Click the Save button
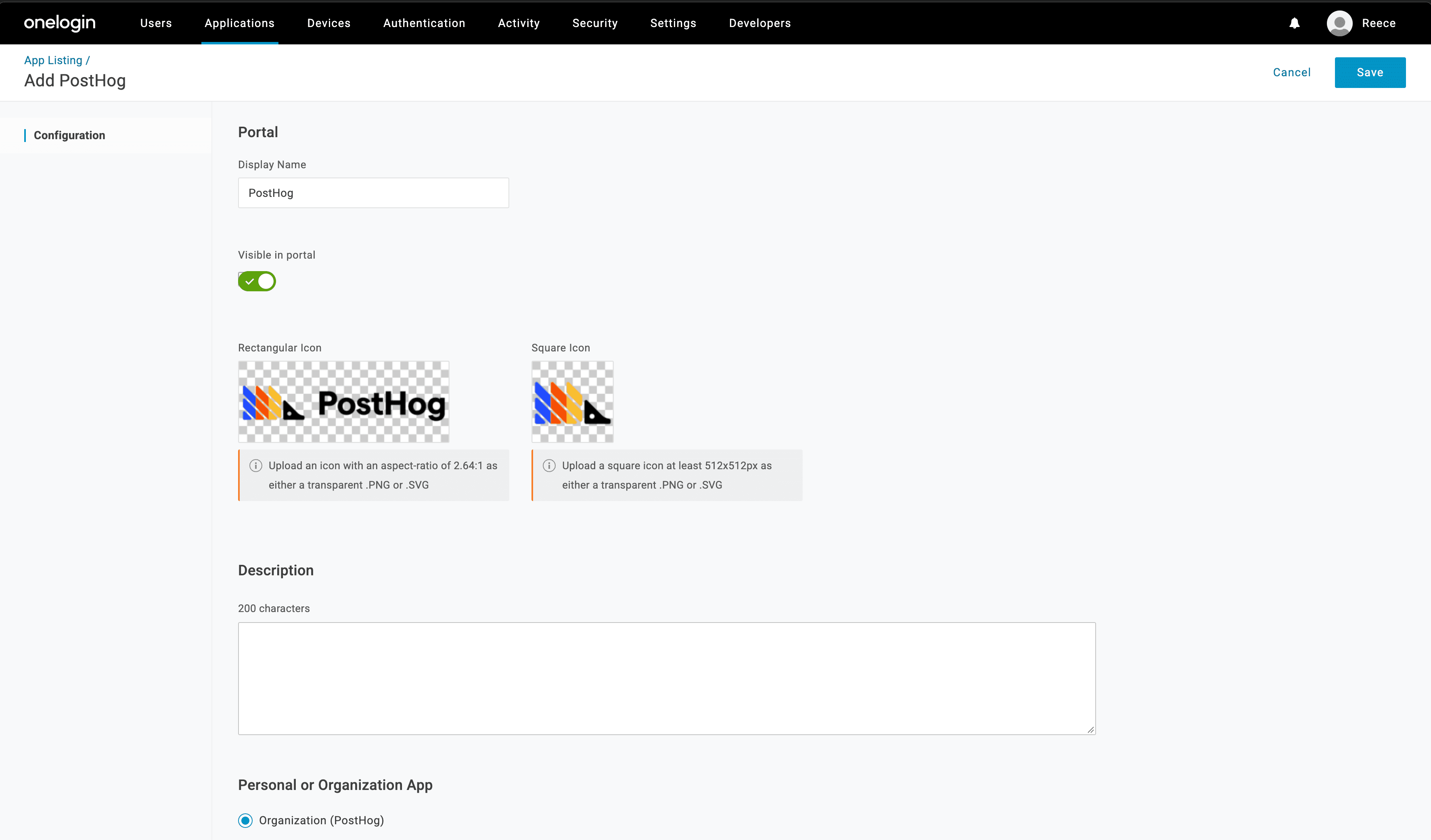 pyautogui.click(x=1370, y=72)
